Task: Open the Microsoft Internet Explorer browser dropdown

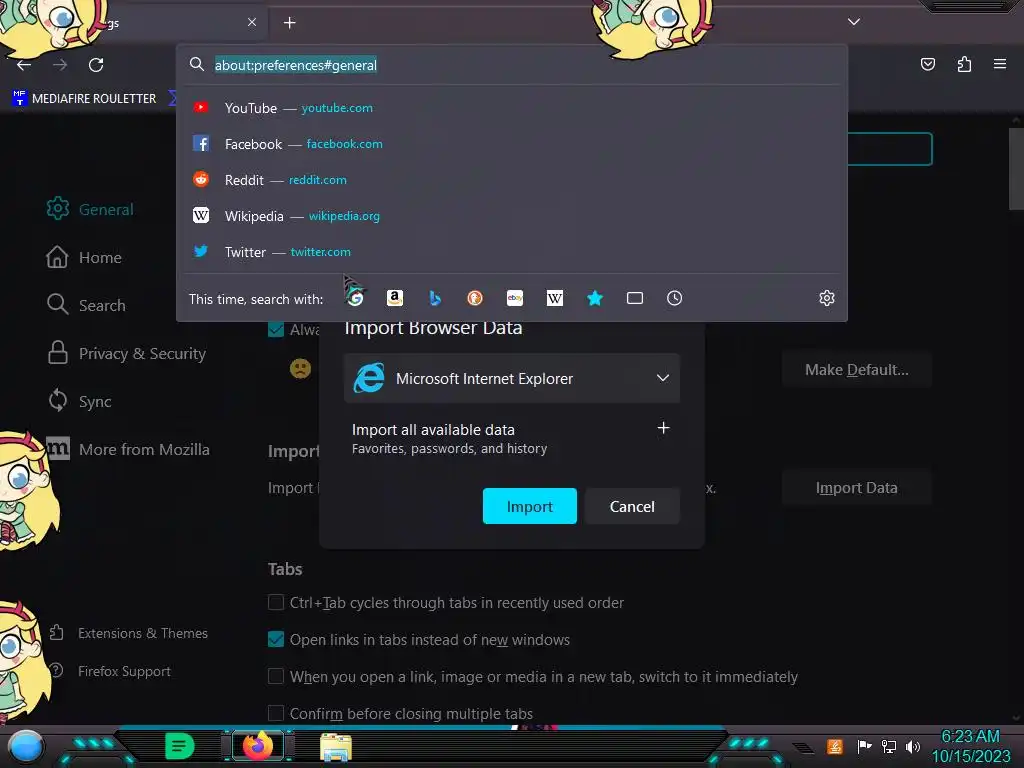Action: (x=512, y=378)
